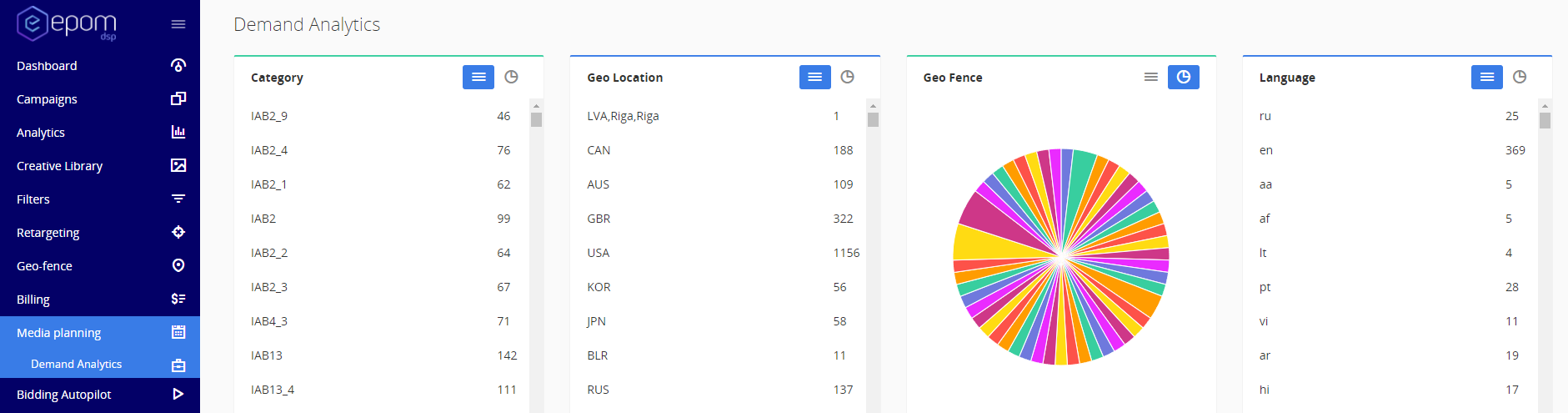Click the Language list scrollbar thumb
The image size is (1568, 413).
[1545, 120]
